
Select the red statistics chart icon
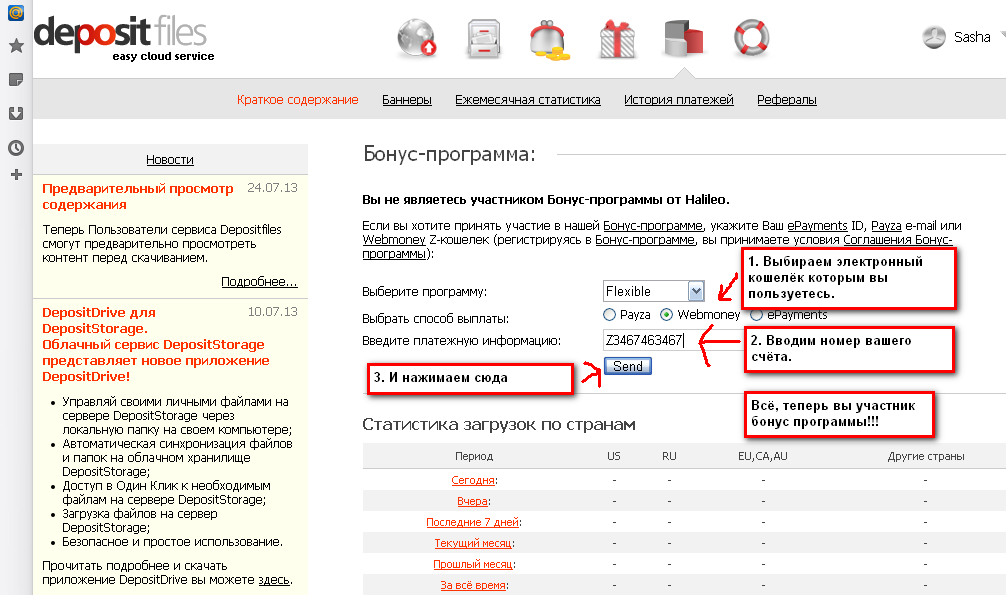coord(684,38)
